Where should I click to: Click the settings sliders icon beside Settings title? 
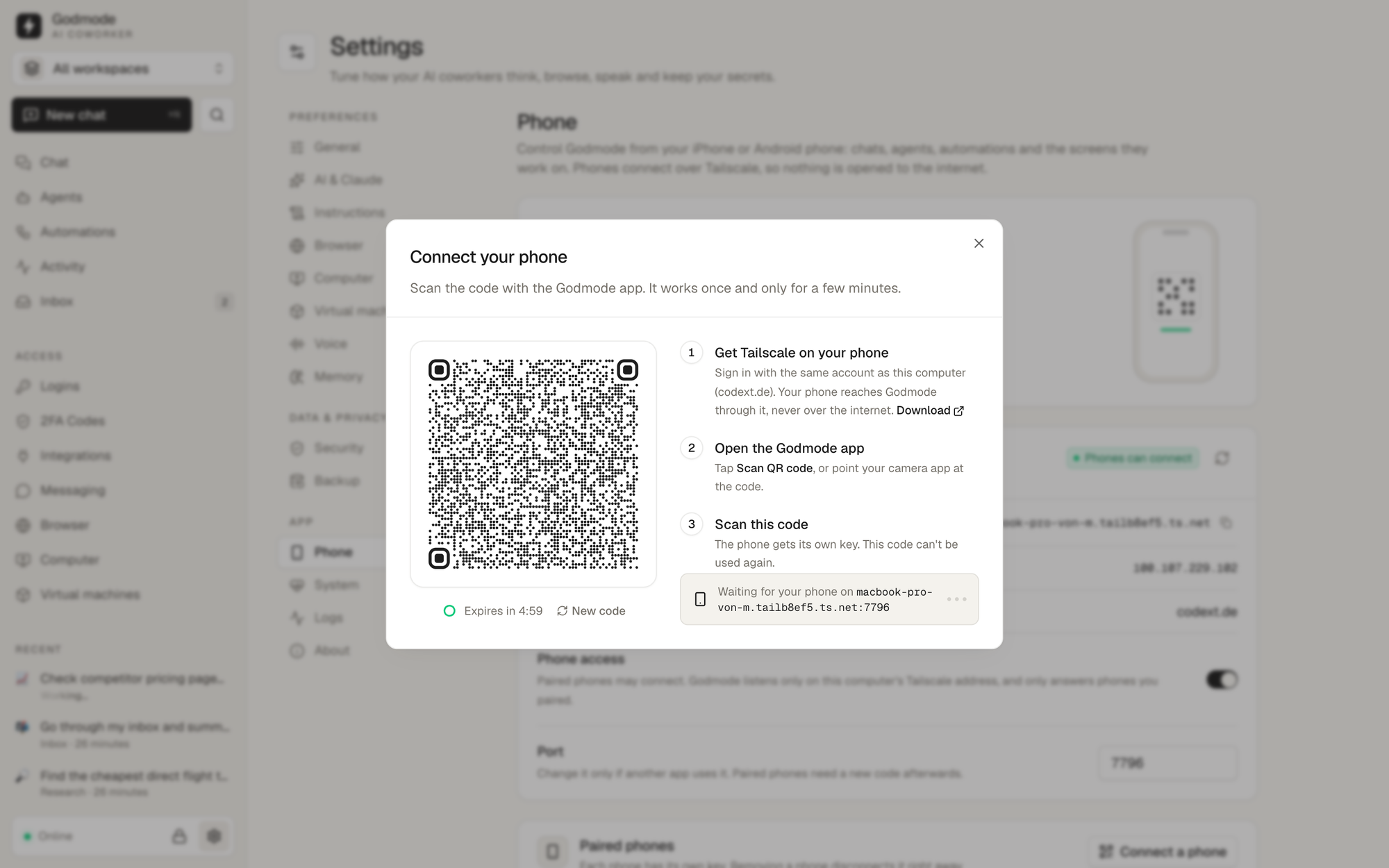point(297,52)
